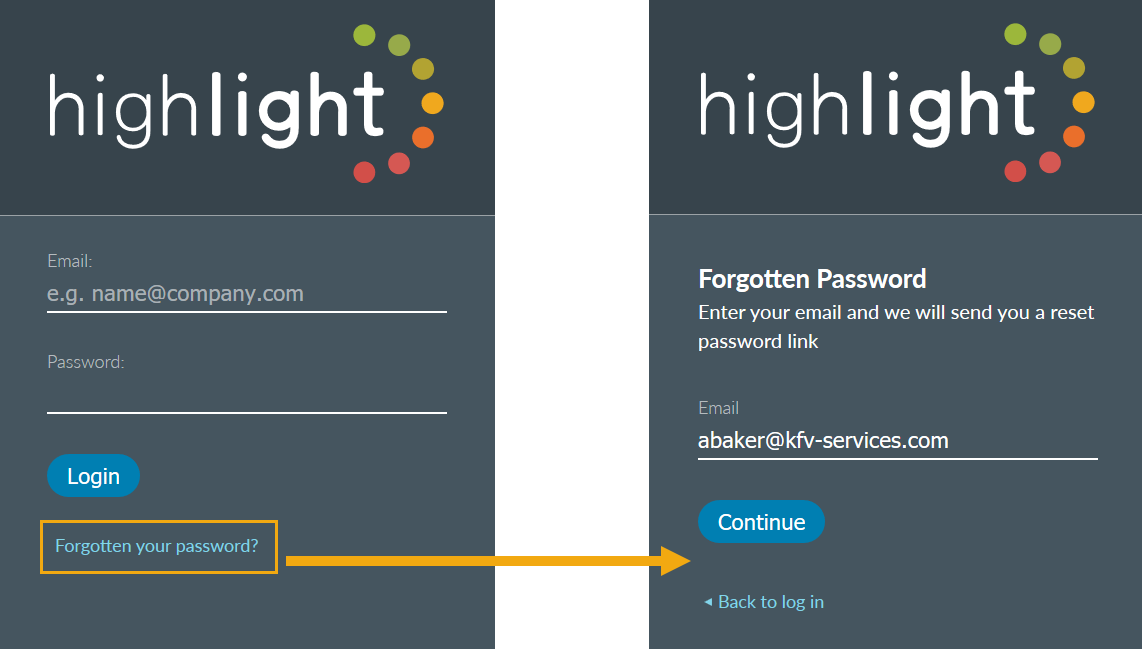The width and height of the screenshot is (1142, 649).
Task: Click bottom-most red dot in right logo
Action: pyautogui.click(x=1015, y=171)
